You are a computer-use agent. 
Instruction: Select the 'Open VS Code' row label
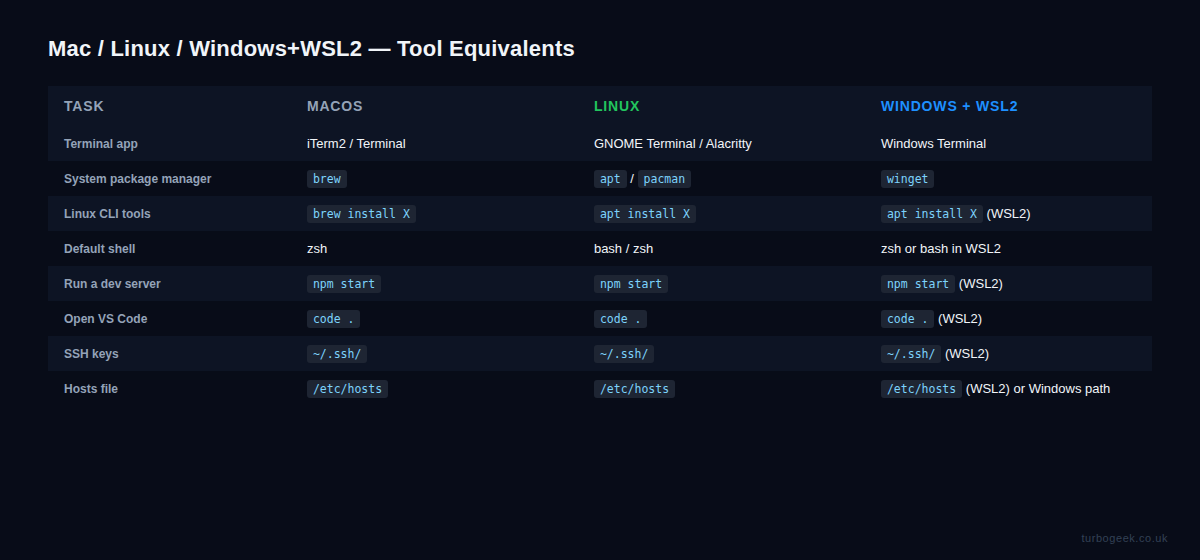pos(105,319)
